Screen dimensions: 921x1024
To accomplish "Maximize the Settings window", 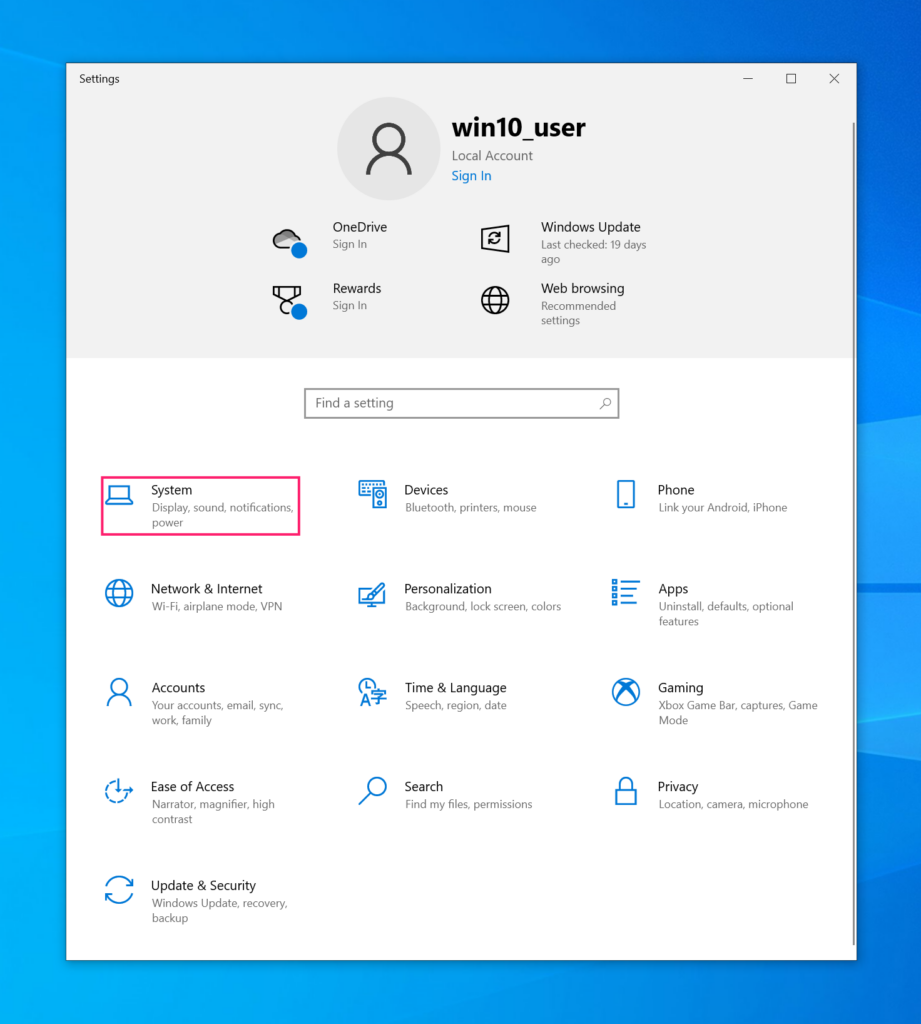I will point(791,78).
